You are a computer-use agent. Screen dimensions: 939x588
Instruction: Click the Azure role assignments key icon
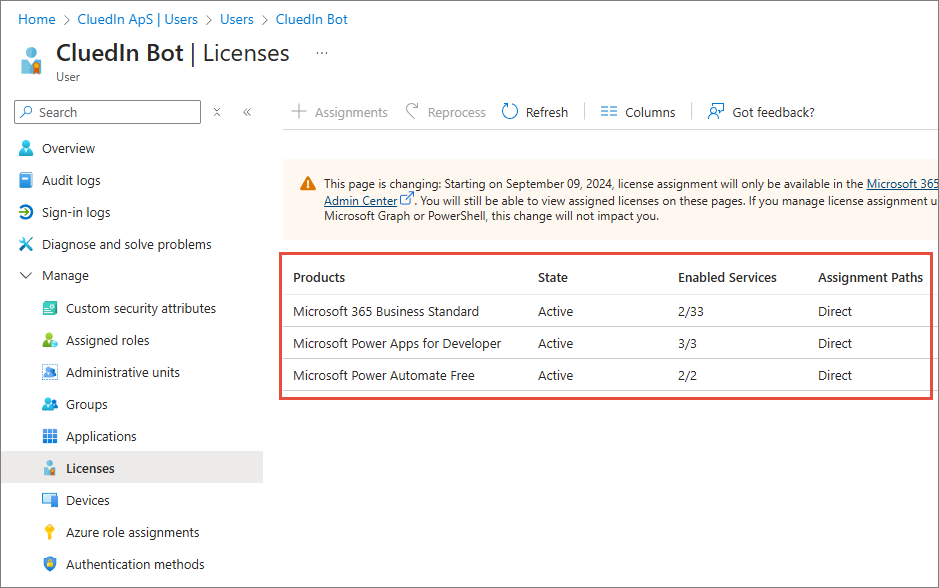click(x=50, y=532)
